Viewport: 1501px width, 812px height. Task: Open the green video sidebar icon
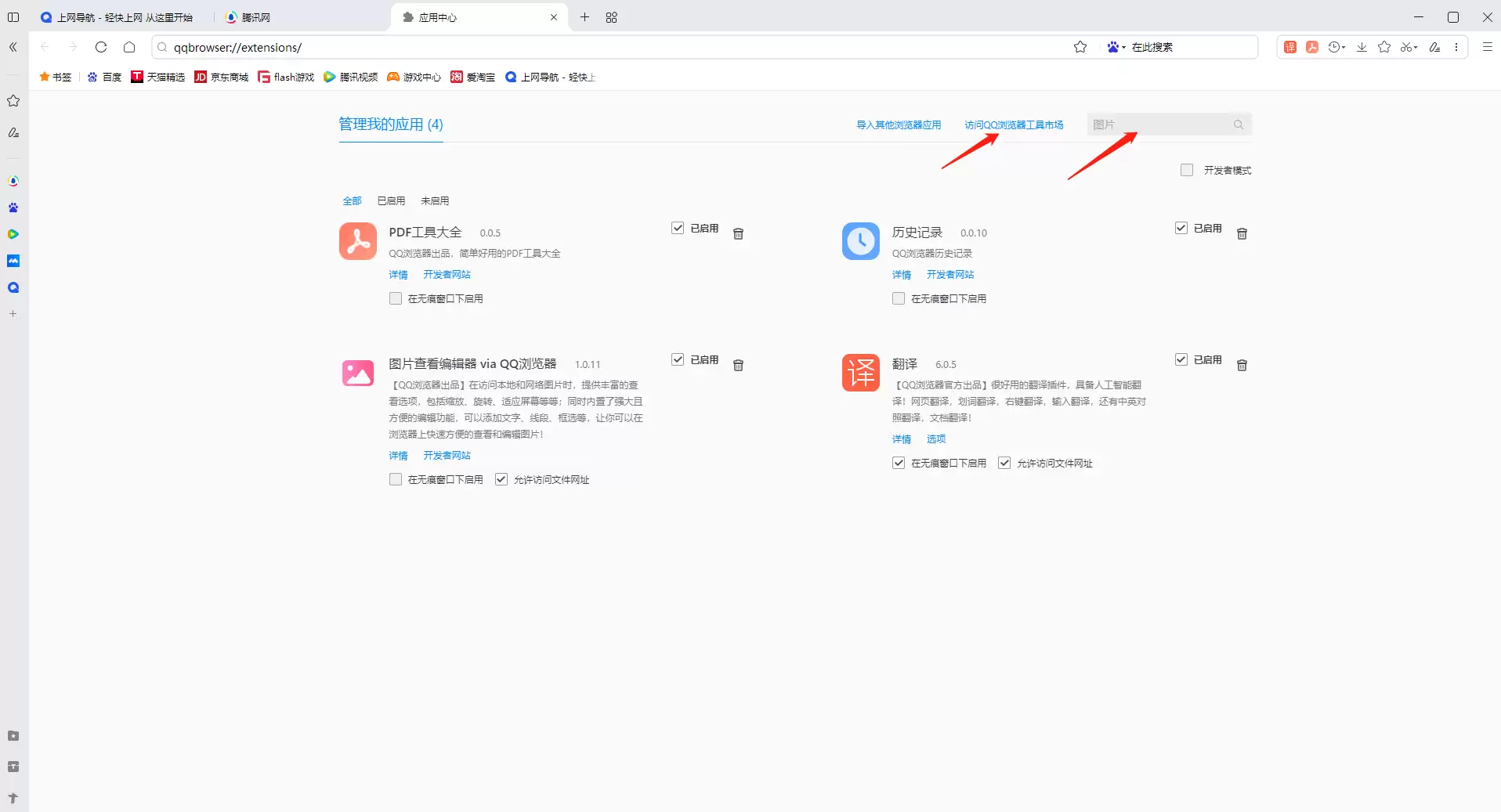13,234
